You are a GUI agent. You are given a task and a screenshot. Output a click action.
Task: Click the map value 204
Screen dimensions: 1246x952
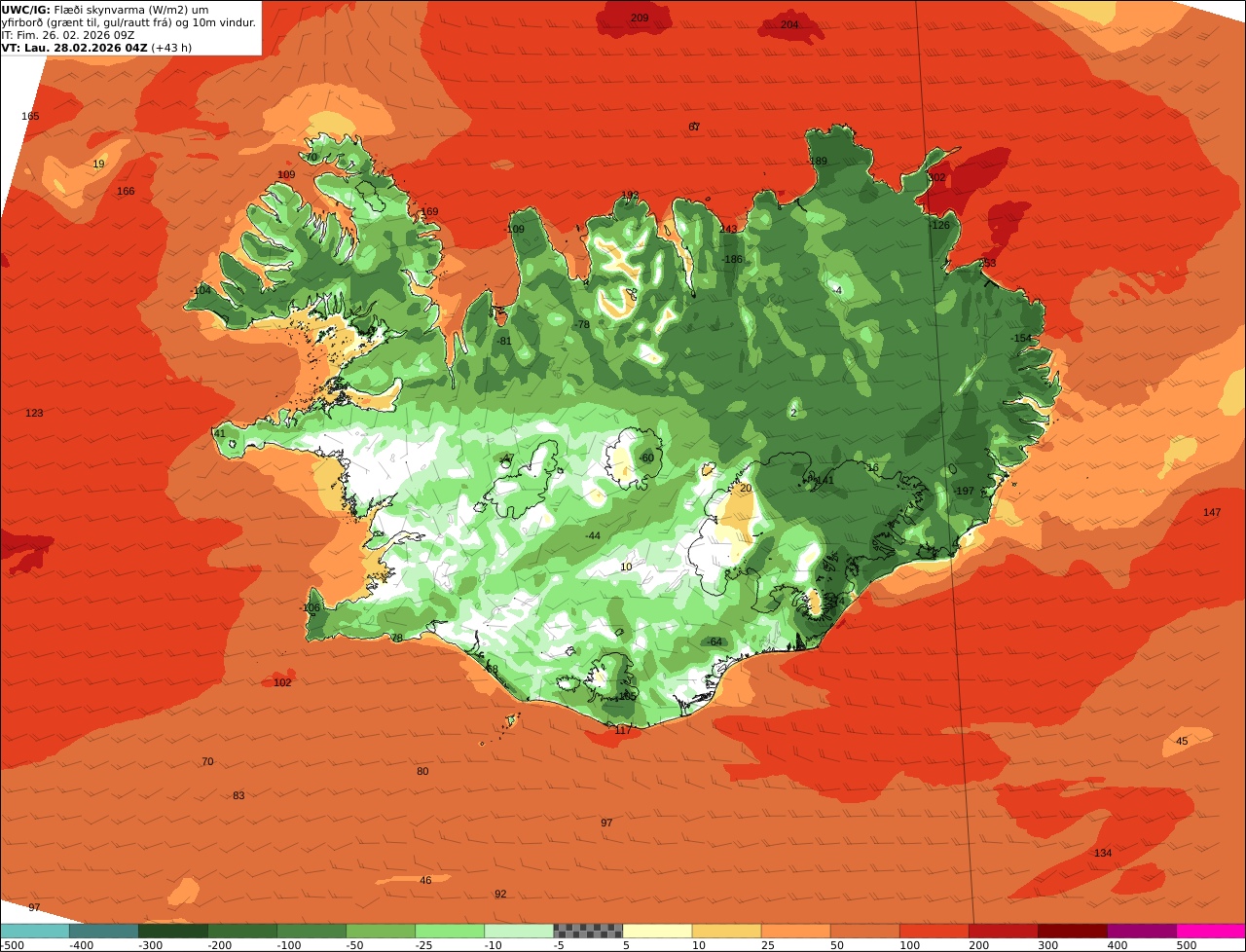click(789, 24)
